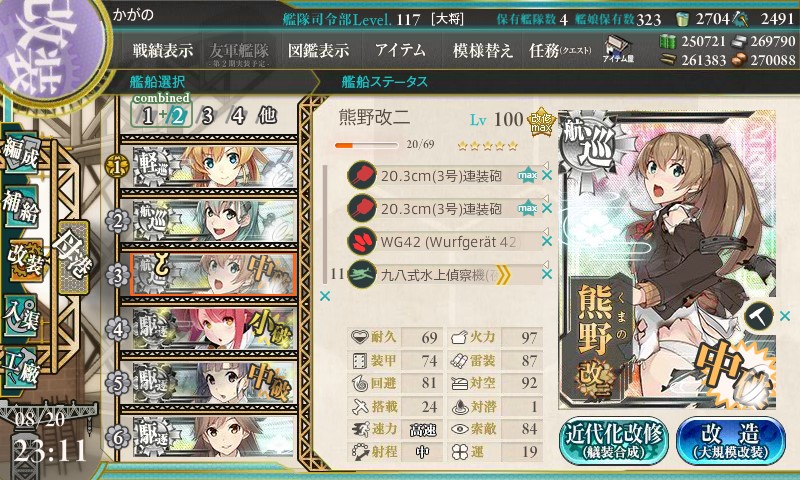Switch to fleet 3 tab
The height and width of the screenshot is (480, 800).
point(207,115)
